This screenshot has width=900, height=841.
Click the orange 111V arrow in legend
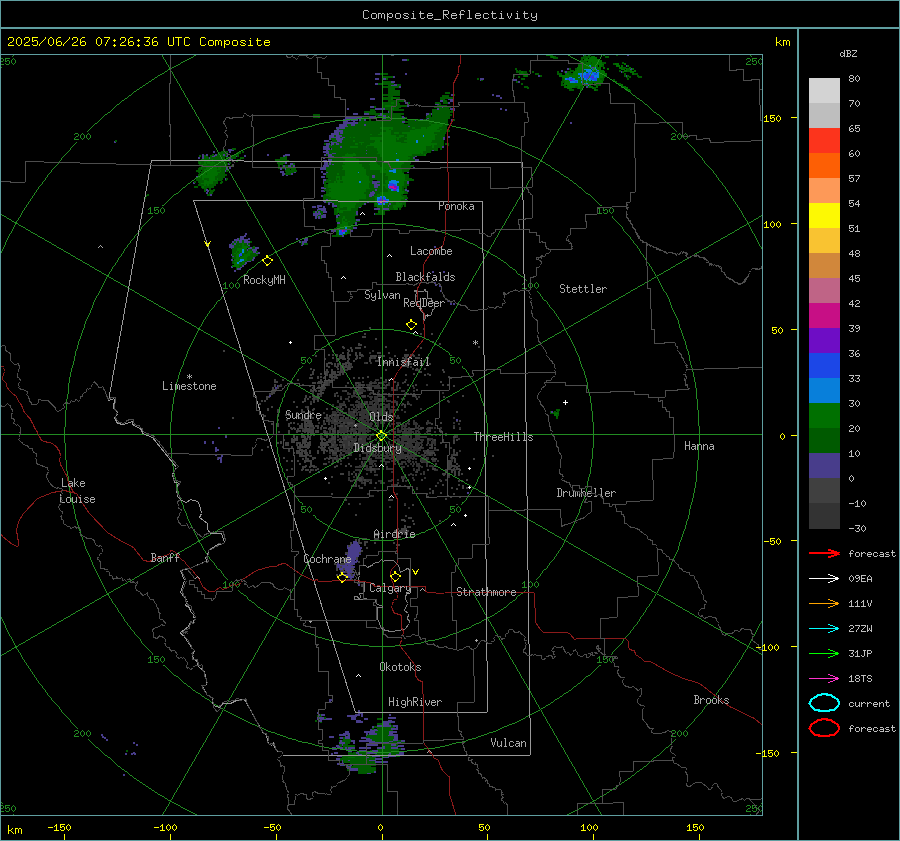(x=824, y=603)
